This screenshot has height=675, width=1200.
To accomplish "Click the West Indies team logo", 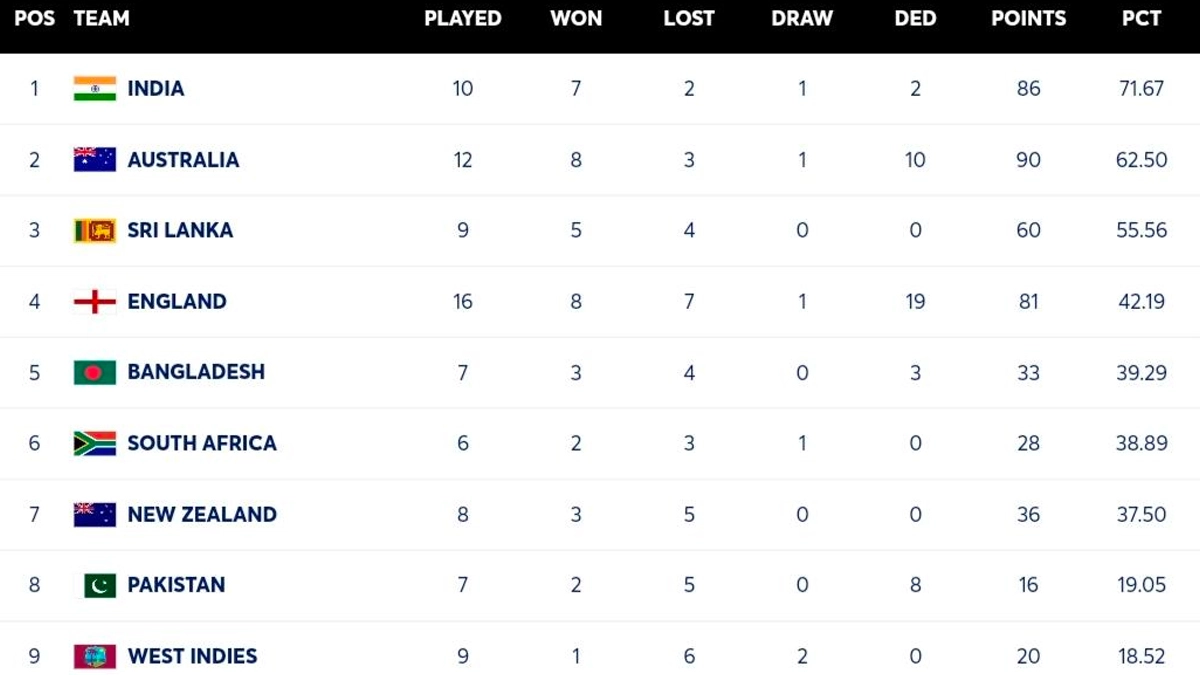I will point(95,656).
